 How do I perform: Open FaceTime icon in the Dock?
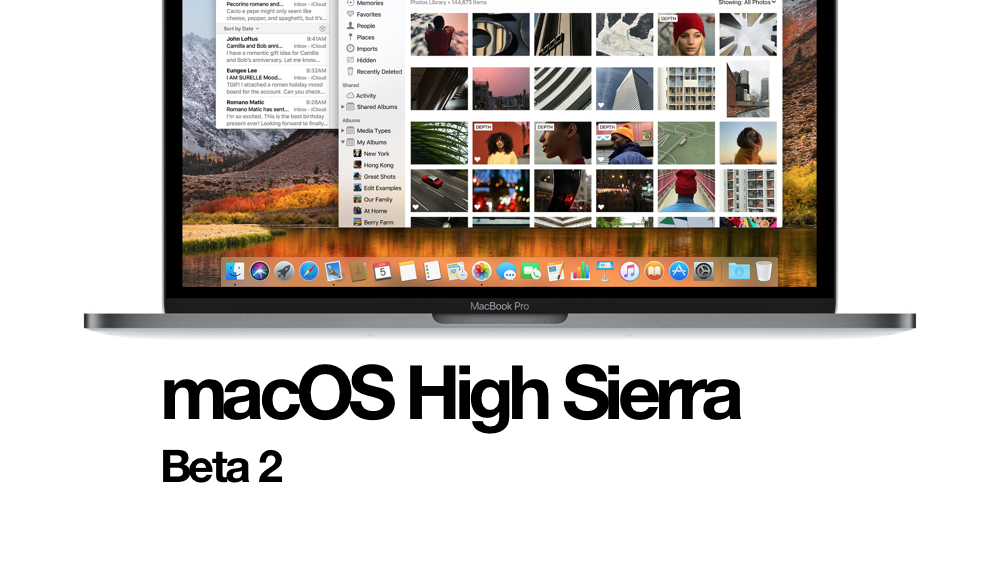(x=531, y=272)
